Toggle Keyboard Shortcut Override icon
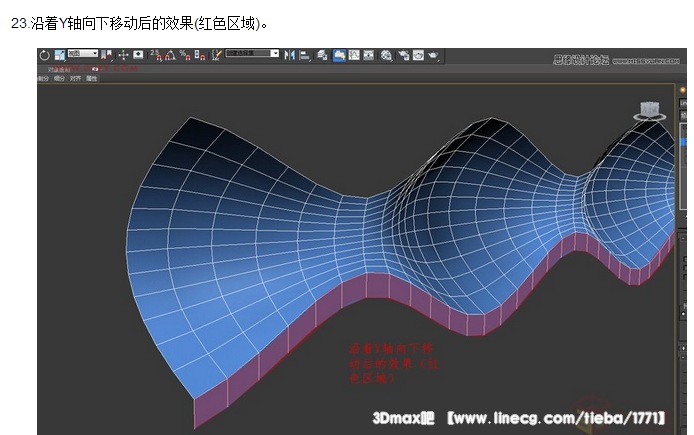 [x=138, y=55]
